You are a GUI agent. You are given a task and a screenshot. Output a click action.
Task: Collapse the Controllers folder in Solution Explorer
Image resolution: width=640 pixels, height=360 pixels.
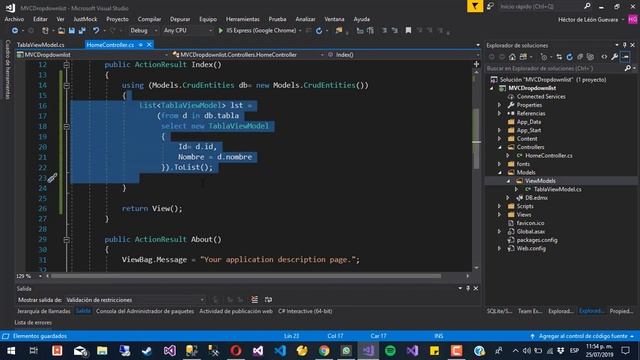pyautogui.click(x=500, y=147)
